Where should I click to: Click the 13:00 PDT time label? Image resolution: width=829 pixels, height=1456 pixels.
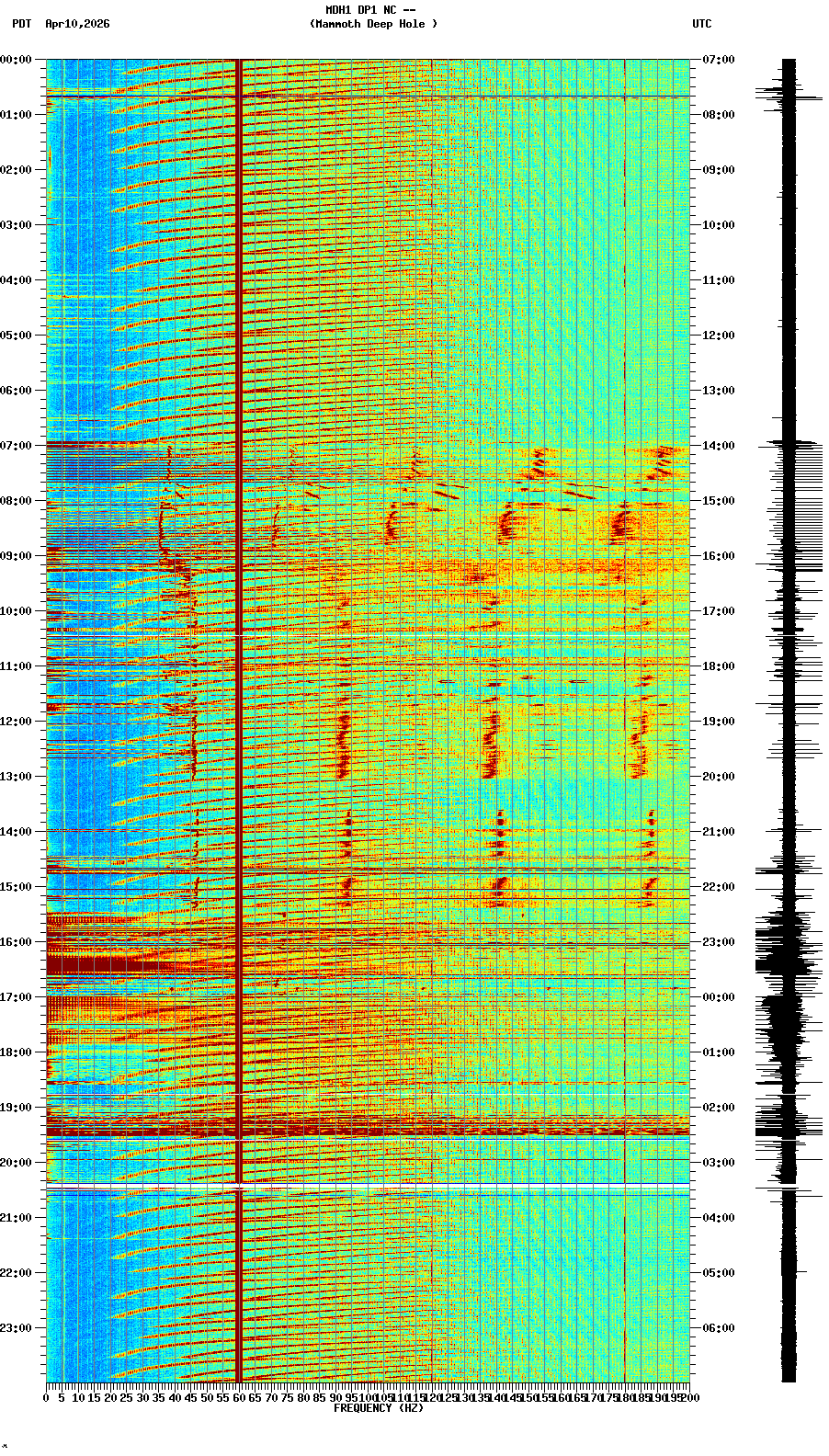(x=17, y=777)
